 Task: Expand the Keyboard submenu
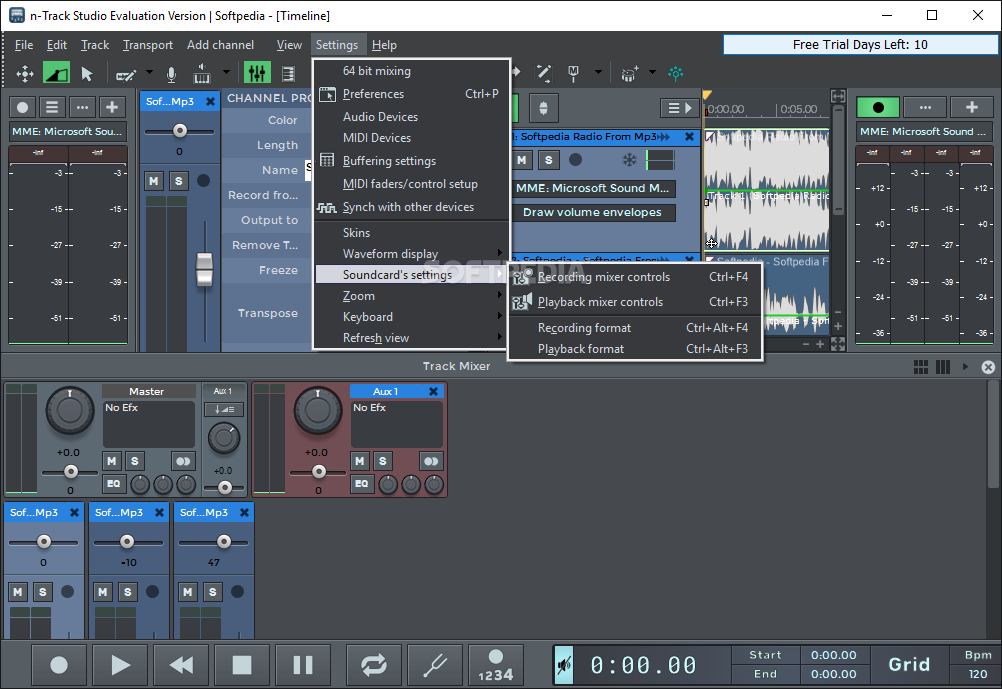tap(411, 317)
